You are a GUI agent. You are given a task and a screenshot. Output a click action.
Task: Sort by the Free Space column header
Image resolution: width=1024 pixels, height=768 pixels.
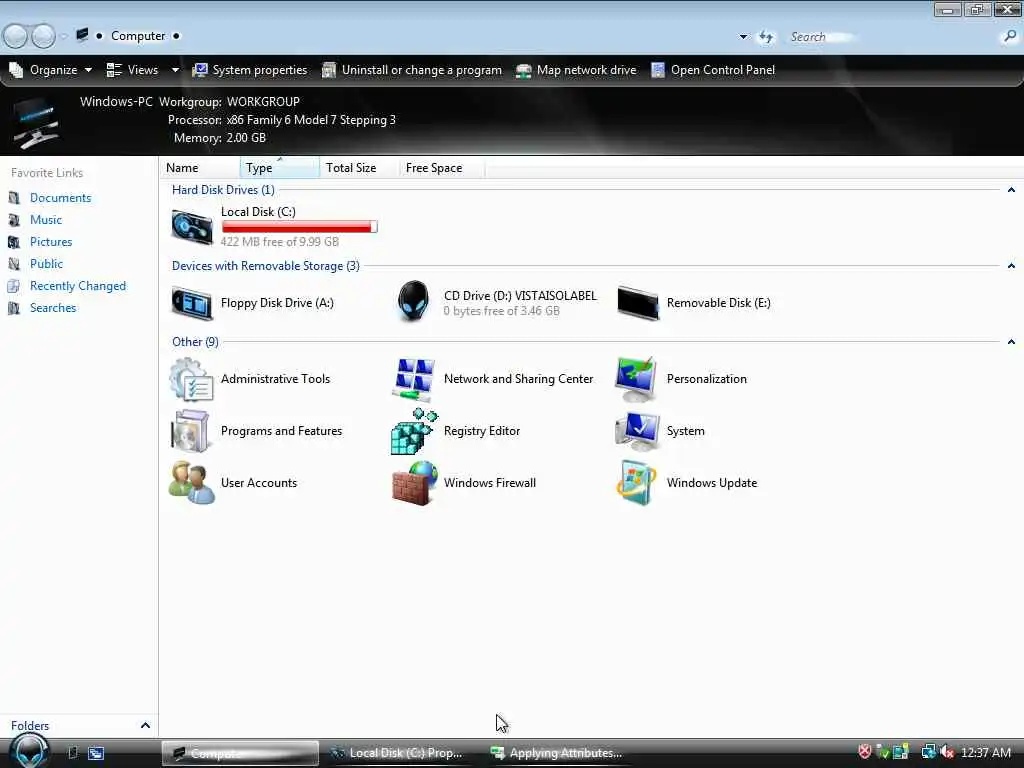click(441, 168)
